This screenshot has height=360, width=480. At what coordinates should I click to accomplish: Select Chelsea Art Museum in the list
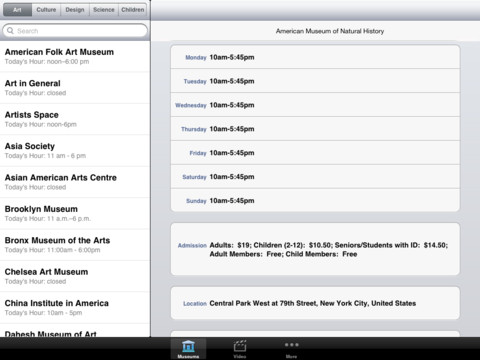[75, 276]
